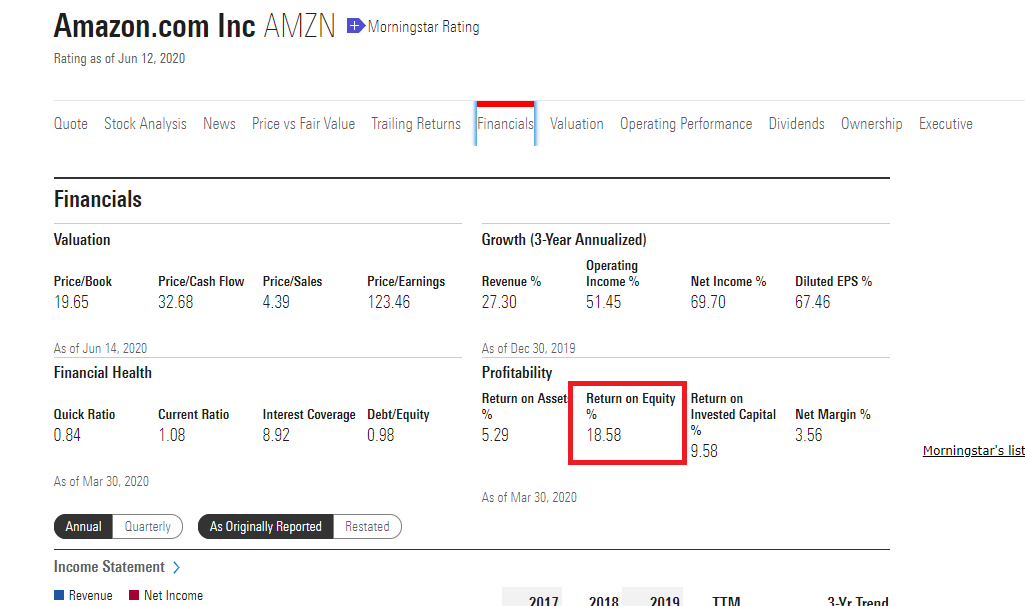Click the 2019 column header
The width and height of the screenshot is (1025, 606).
(x=665, y=601)
